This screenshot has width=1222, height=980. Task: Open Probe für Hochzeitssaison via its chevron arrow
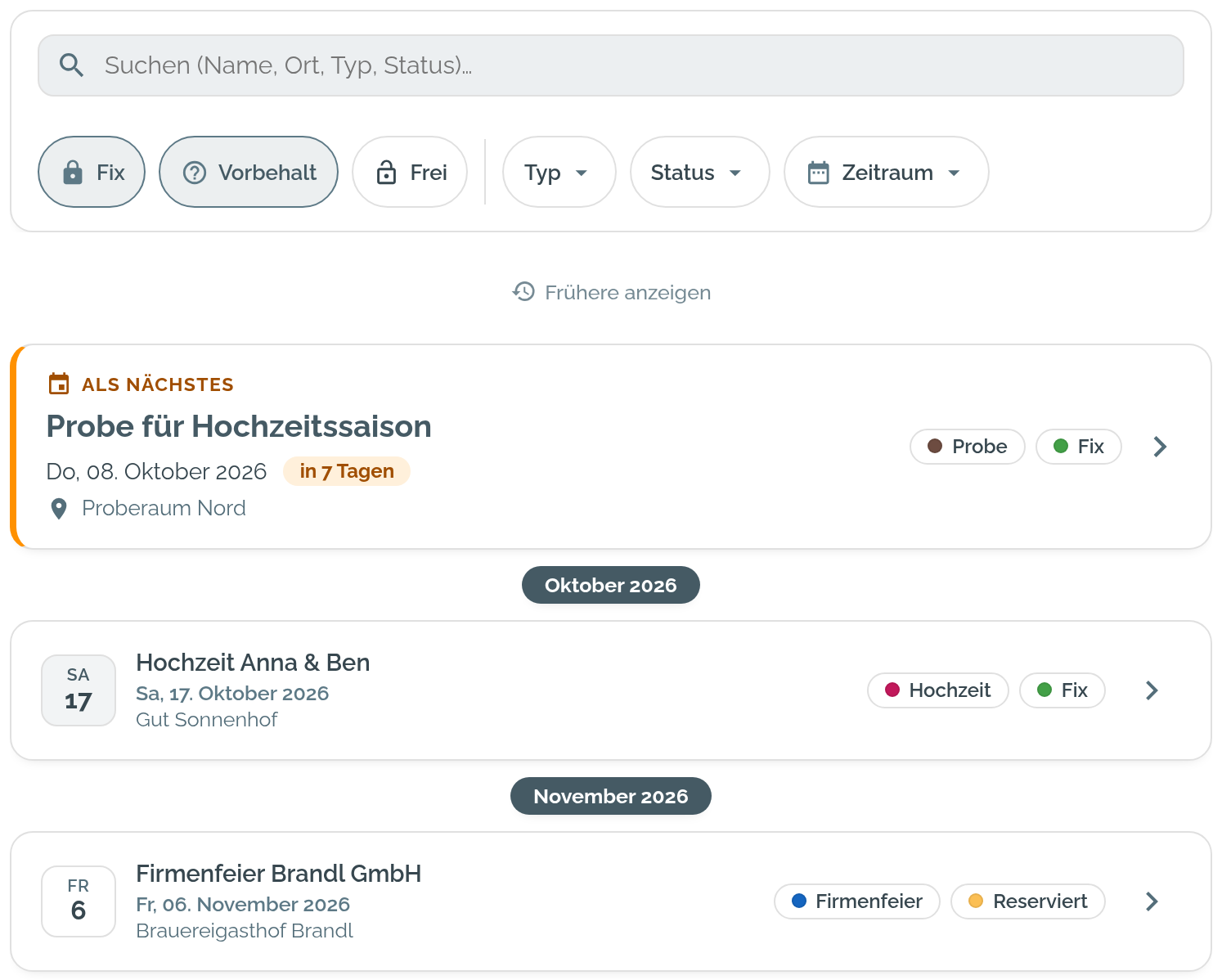(x=1160, y=447)
